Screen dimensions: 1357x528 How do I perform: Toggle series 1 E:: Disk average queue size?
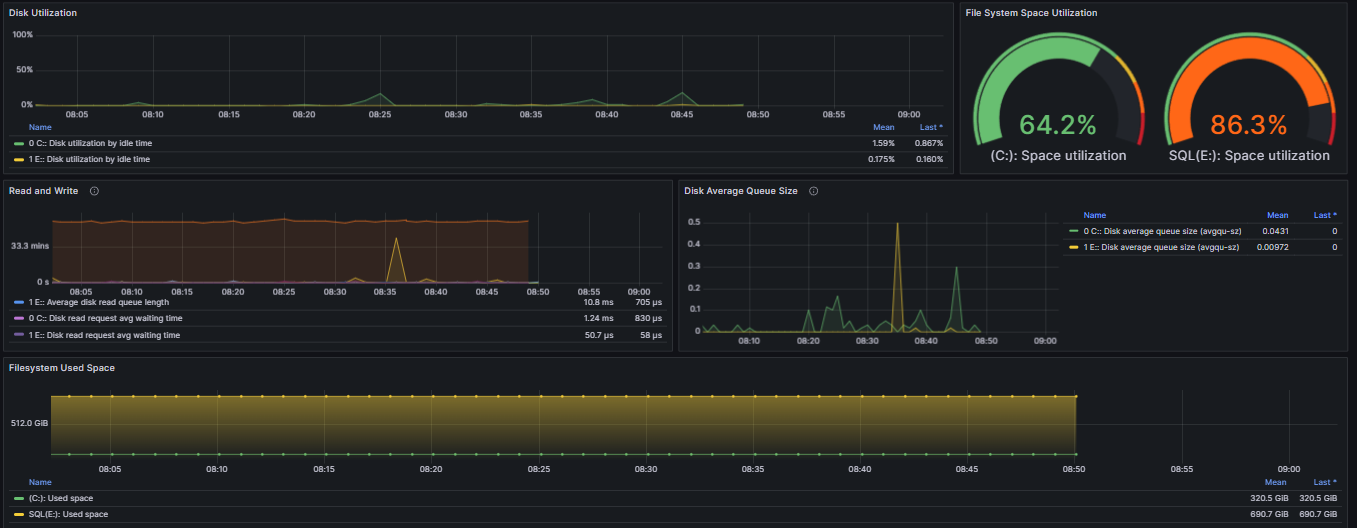(x=1161, y=247)
